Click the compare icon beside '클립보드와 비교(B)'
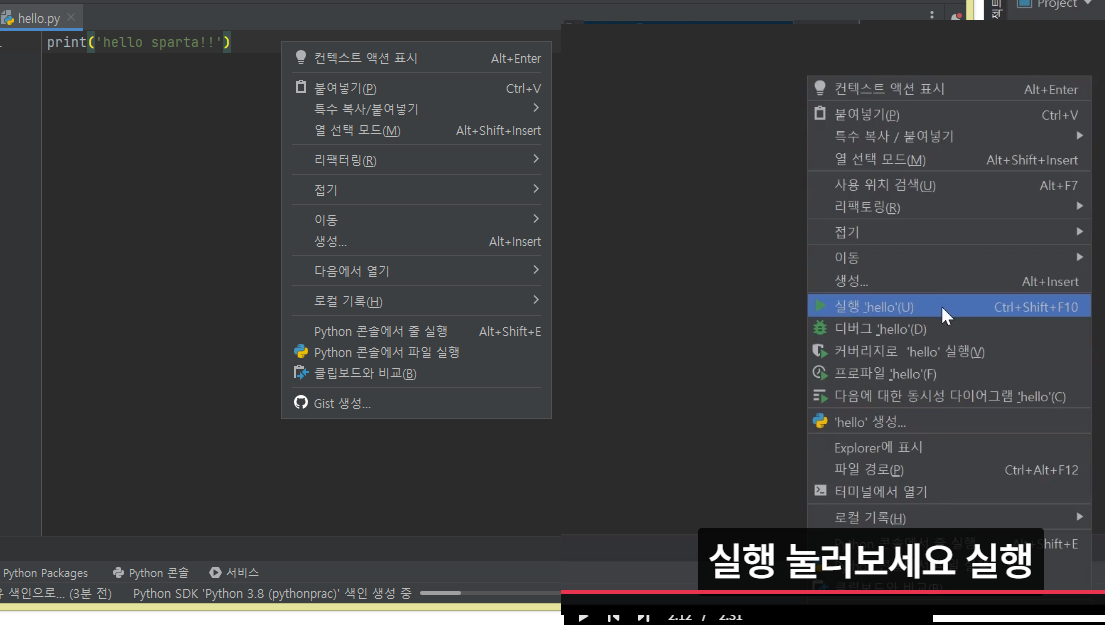The width and height of the screenshot is (1105, 625). (x=301, y=373)
